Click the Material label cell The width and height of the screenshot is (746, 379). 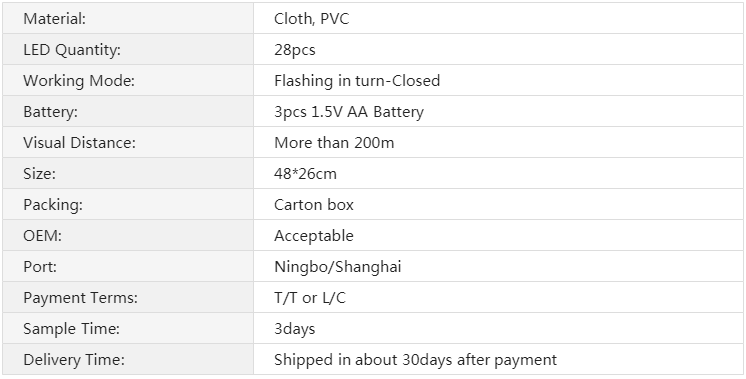(x=128, y=18)
